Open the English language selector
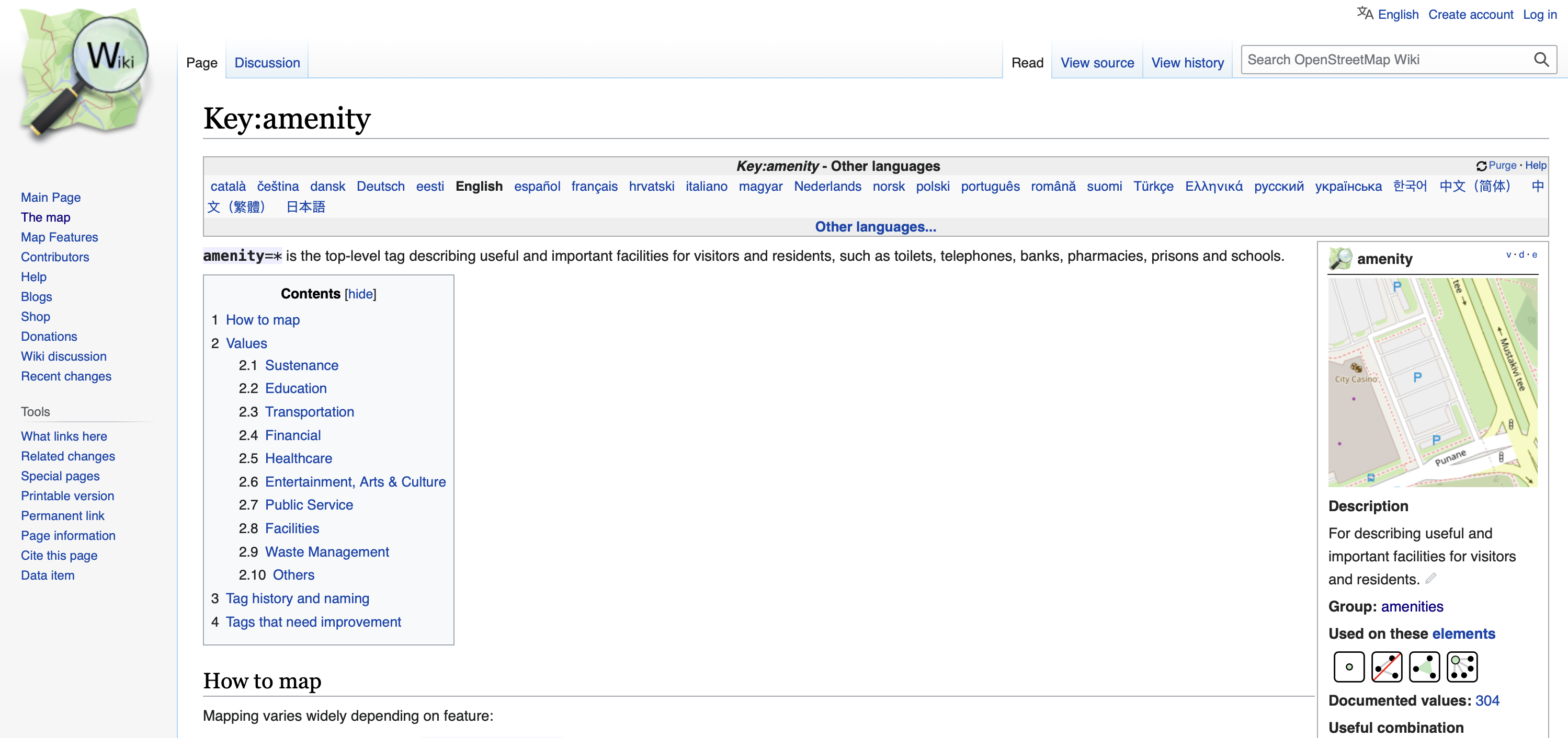The height and width of the screenshot is (738, 1568). (1397, 15)
